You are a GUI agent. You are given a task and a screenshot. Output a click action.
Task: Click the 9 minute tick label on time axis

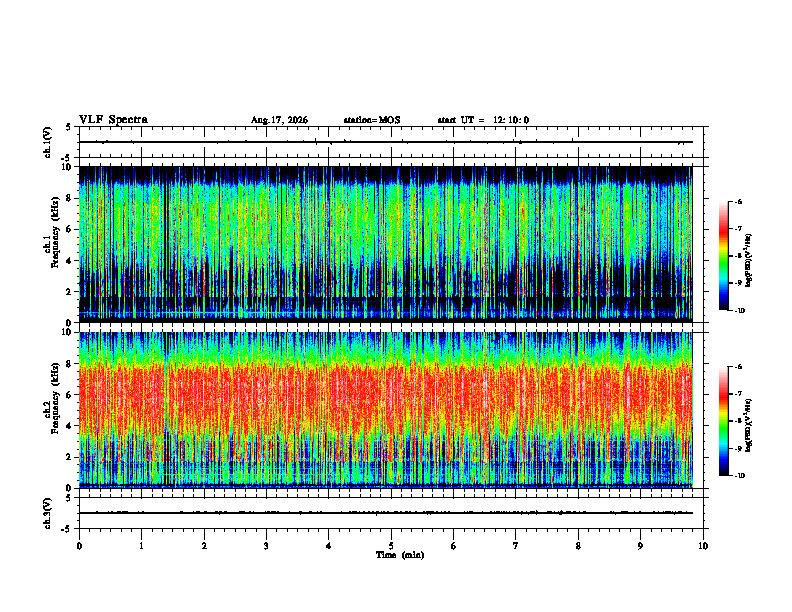click(x=640, y=546)
